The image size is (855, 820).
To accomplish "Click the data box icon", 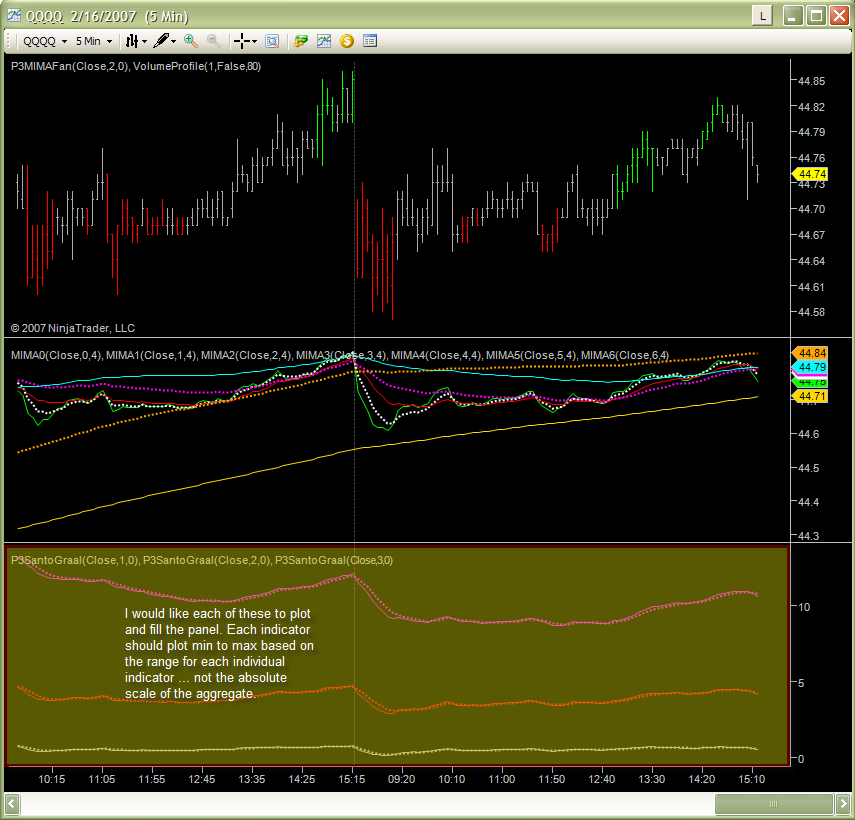I will click(x=272, y=41).
